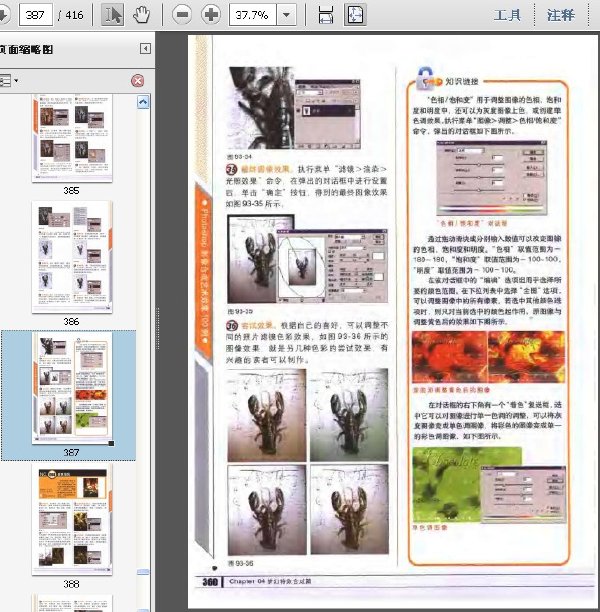Enable fit-width scrolling mode icon
The image size is (600, 612).
(326, 15)
